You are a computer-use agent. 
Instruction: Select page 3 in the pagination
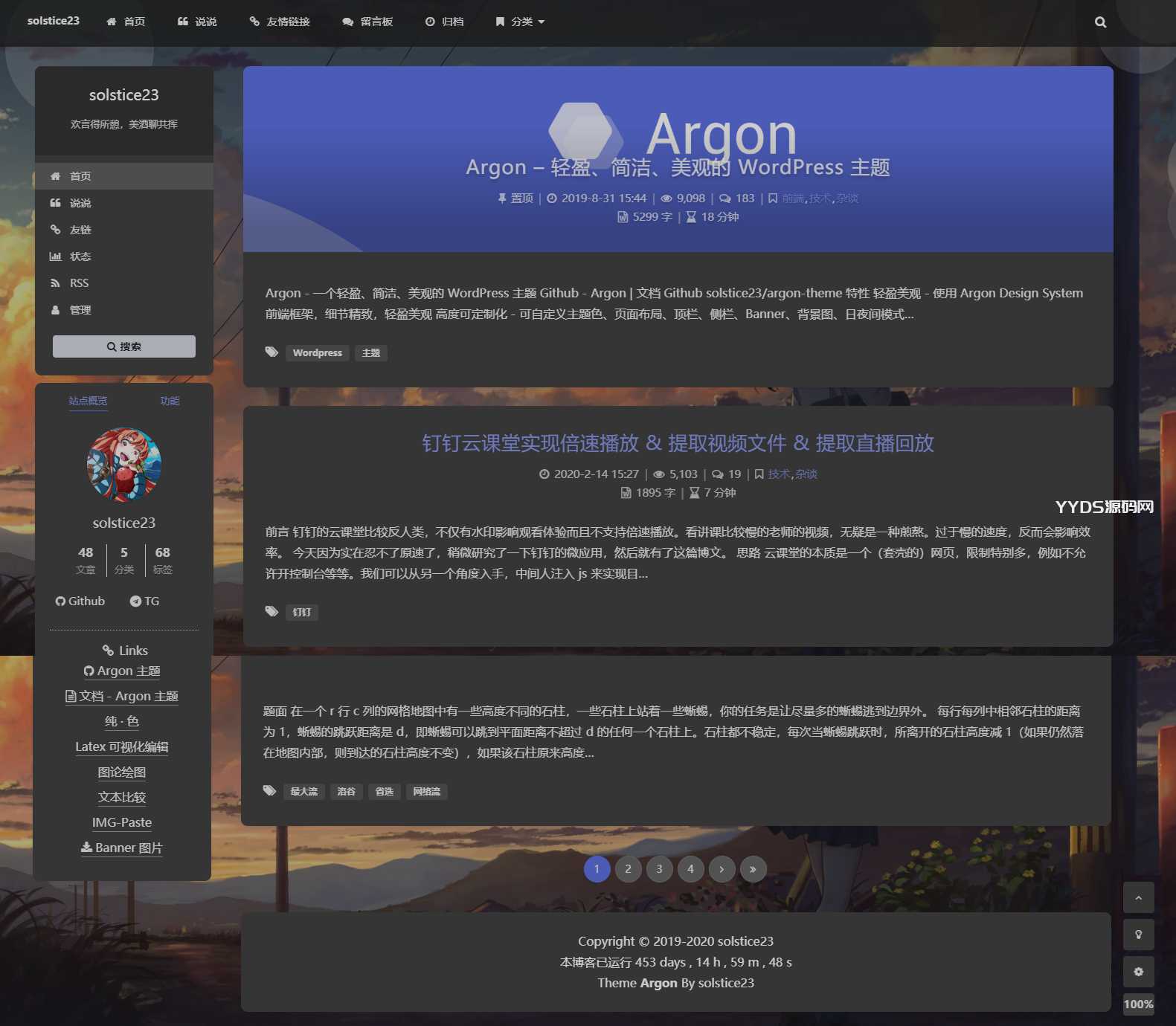[659, 869]
